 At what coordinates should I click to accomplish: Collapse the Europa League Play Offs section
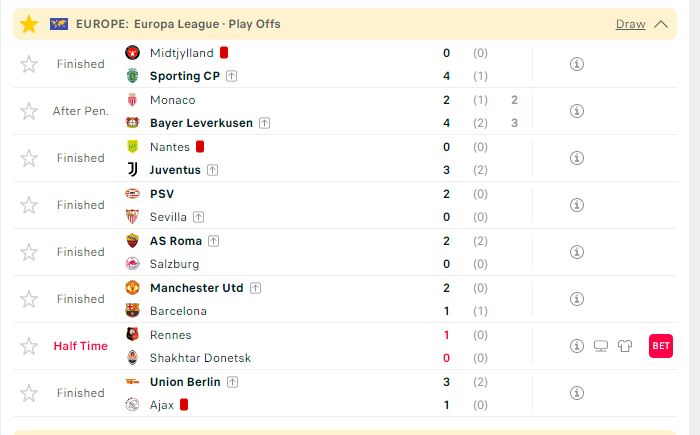pyautogui.click(x=661, y=24)
